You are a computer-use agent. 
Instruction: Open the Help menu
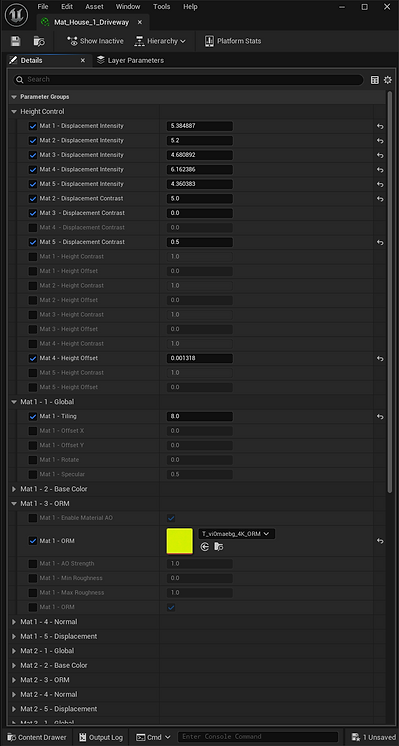(190, 7)
